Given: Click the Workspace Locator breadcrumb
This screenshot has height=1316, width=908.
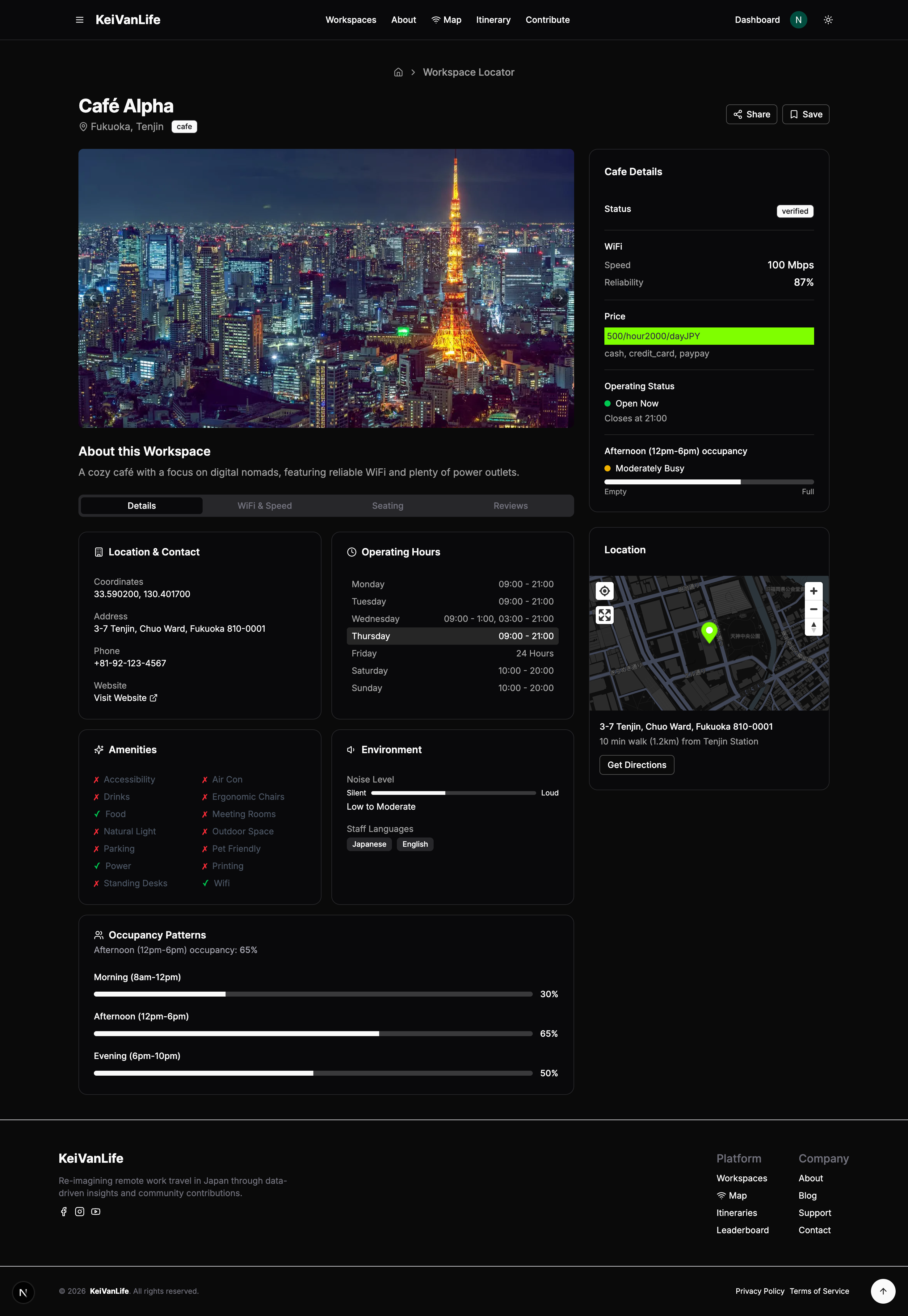Looking at the screenshot, I should coord(468,72).
